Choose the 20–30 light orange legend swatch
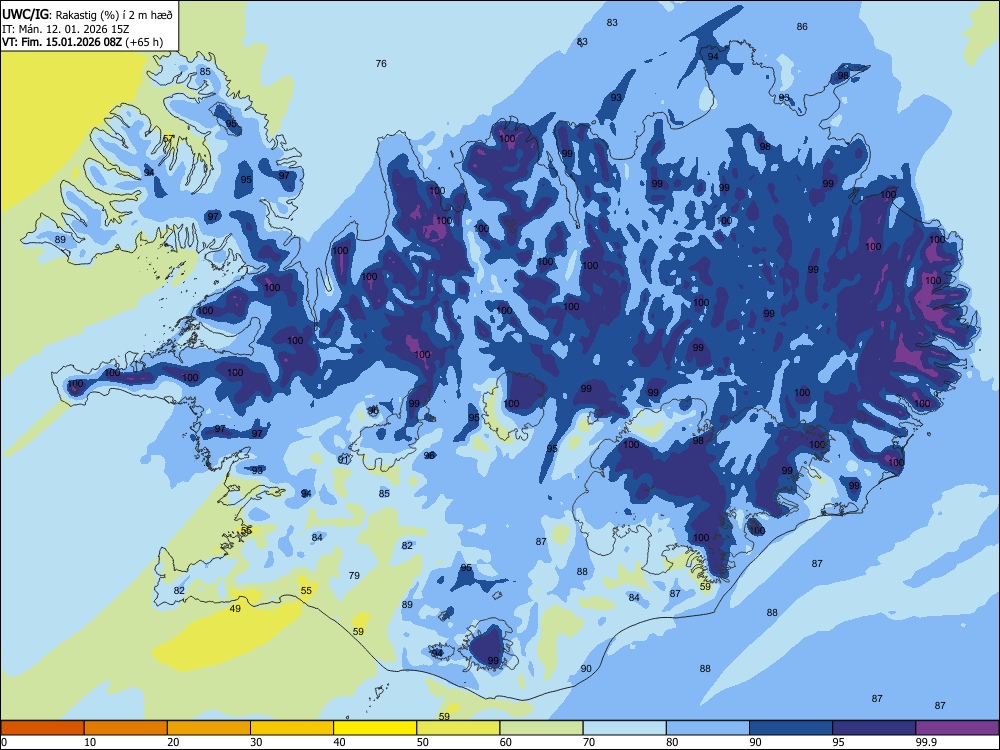Screen dimensions: 1000x750 point(209,728)
